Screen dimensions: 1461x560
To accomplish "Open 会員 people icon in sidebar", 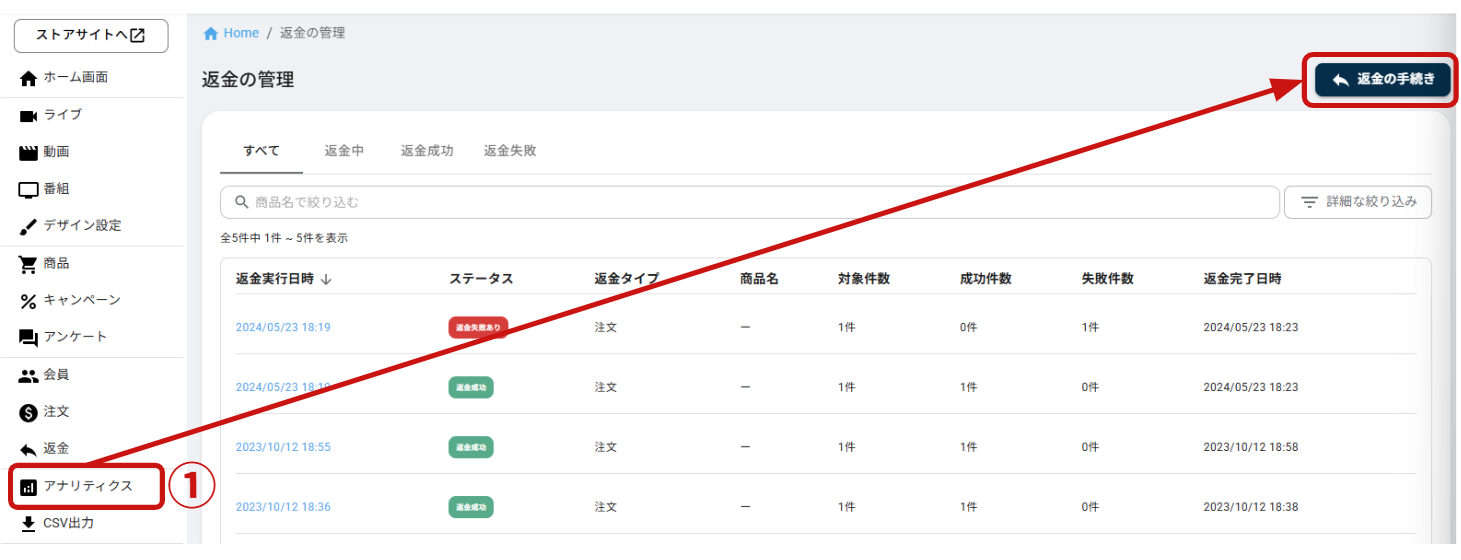I will pyautogui.click(x=28, y=376).
